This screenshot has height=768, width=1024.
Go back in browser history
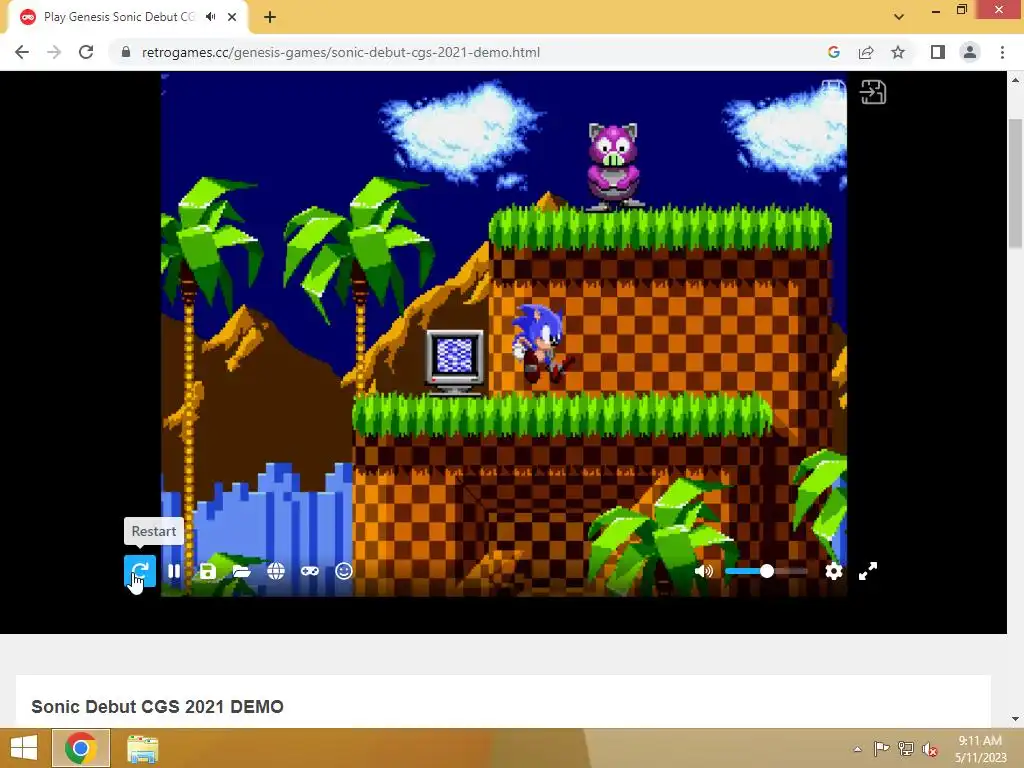[22, 52]
